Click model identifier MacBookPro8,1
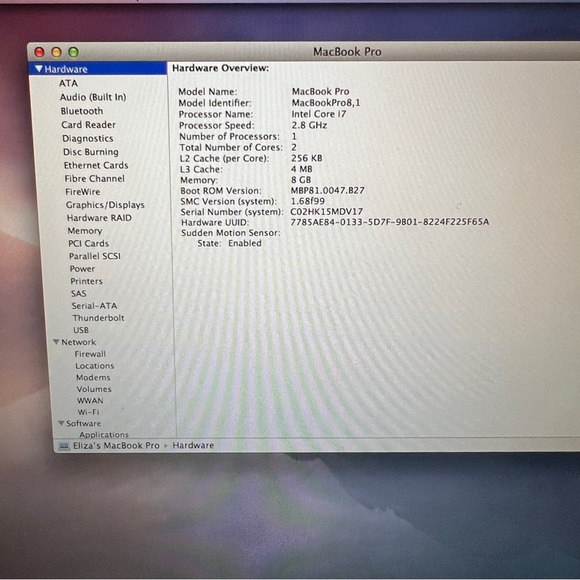Screen dimensions: 580x580 tap(326, 102)
